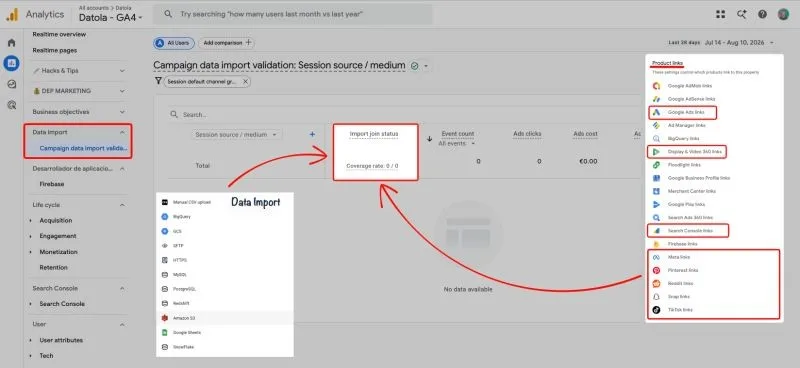Select Campaign data import validation nav item
Viewport: 800px width, 368px height.
pyautogui.click(x=84, y=148)
